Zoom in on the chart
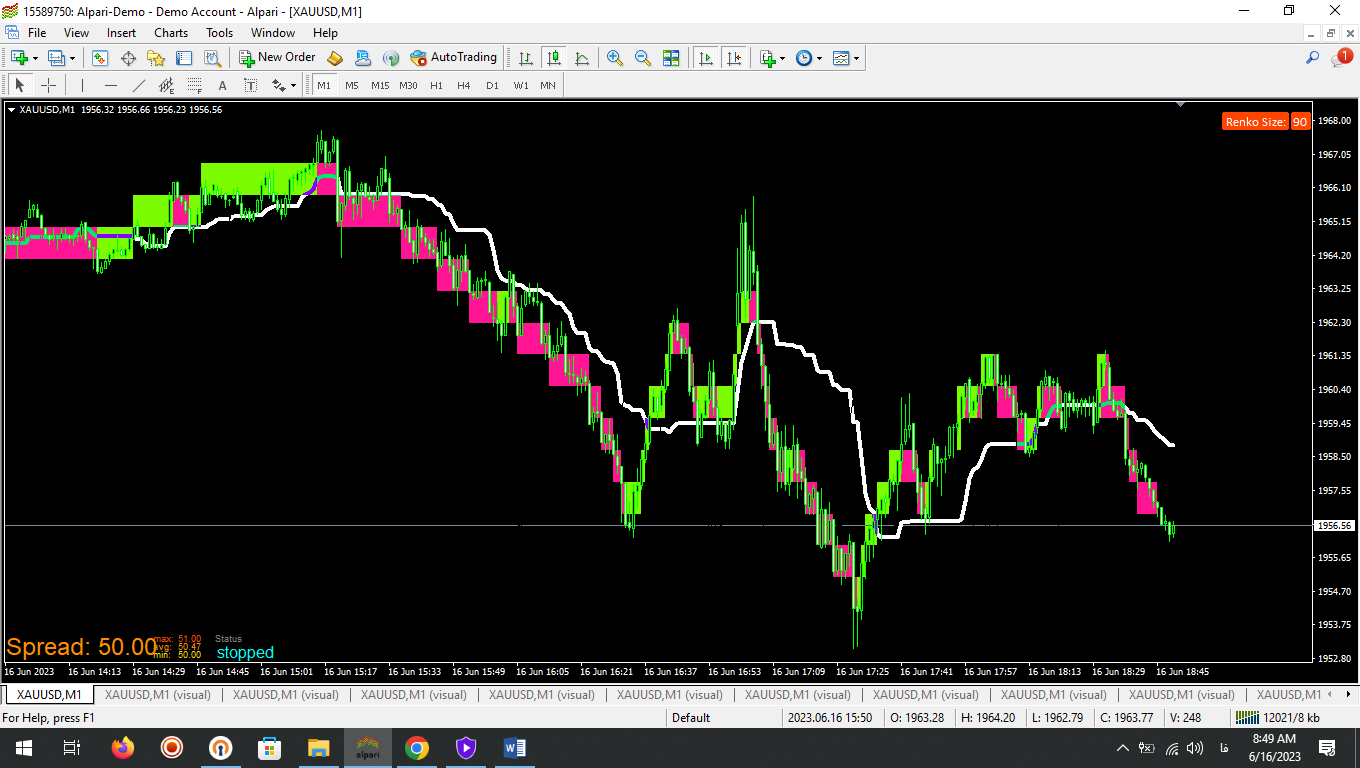This screenshot has height=768, width=1360. pyautogui.click(x=615, y=58)
